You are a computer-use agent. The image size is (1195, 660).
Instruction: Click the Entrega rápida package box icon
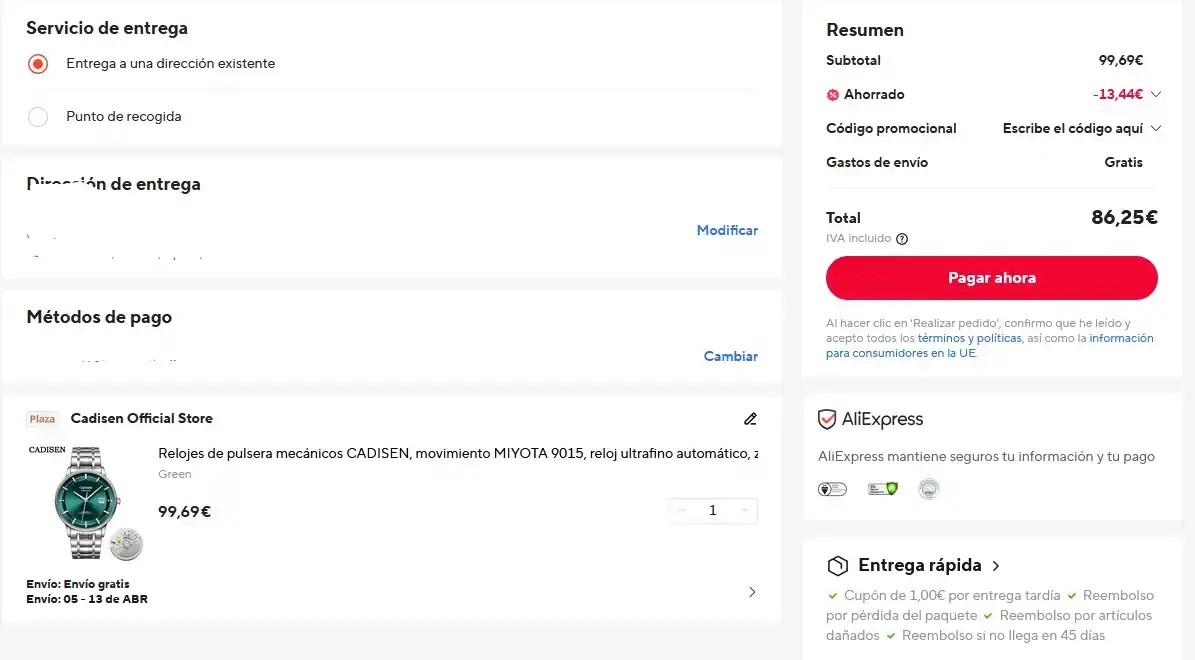837,566
